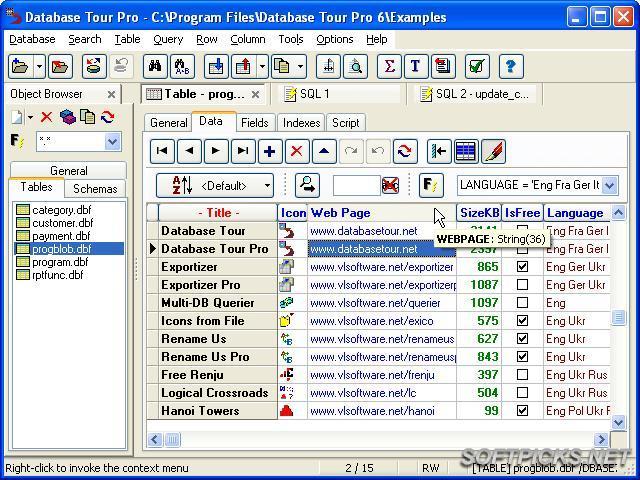Click the search-in-column icon beside the search box

(307, 185)
